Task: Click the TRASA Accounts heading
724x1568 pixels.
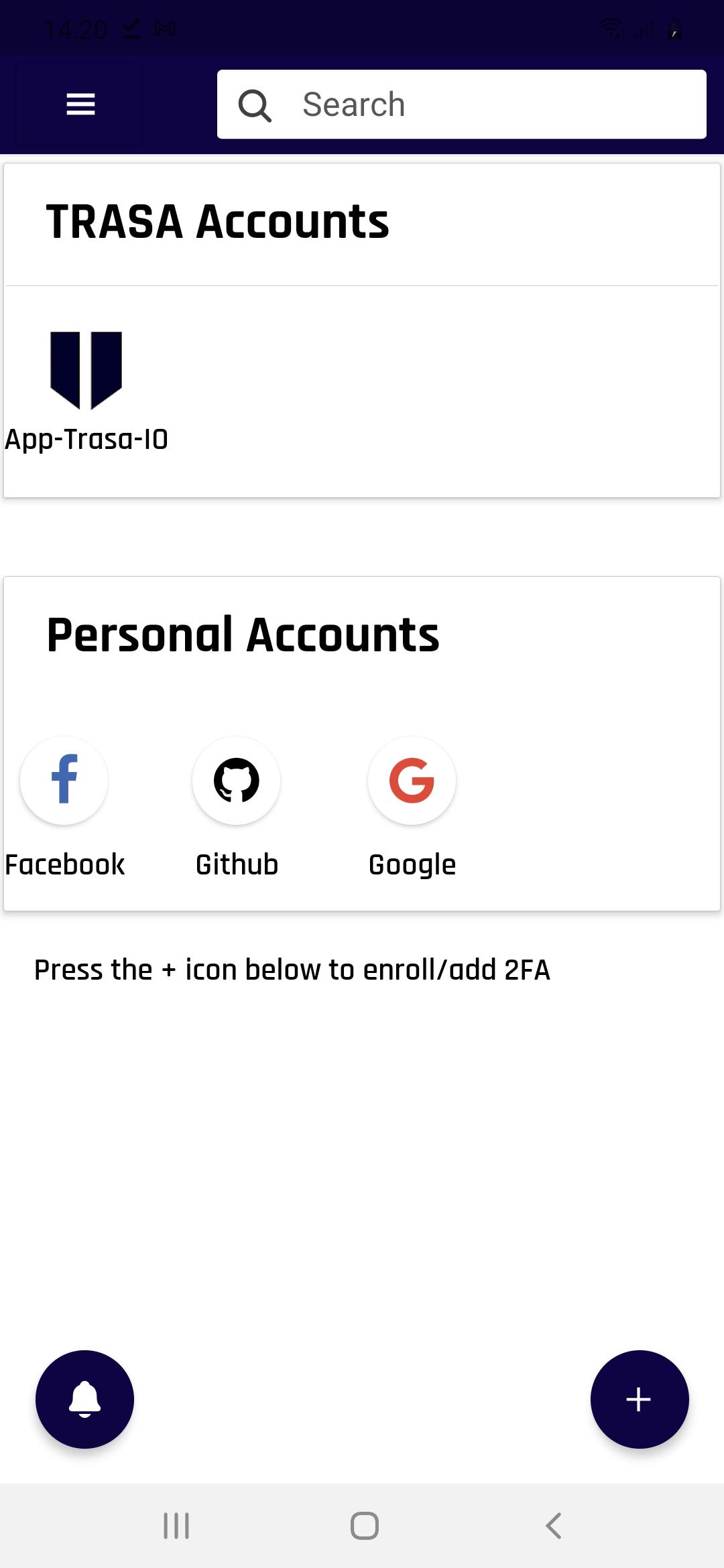Action: [x=217, y=222]
